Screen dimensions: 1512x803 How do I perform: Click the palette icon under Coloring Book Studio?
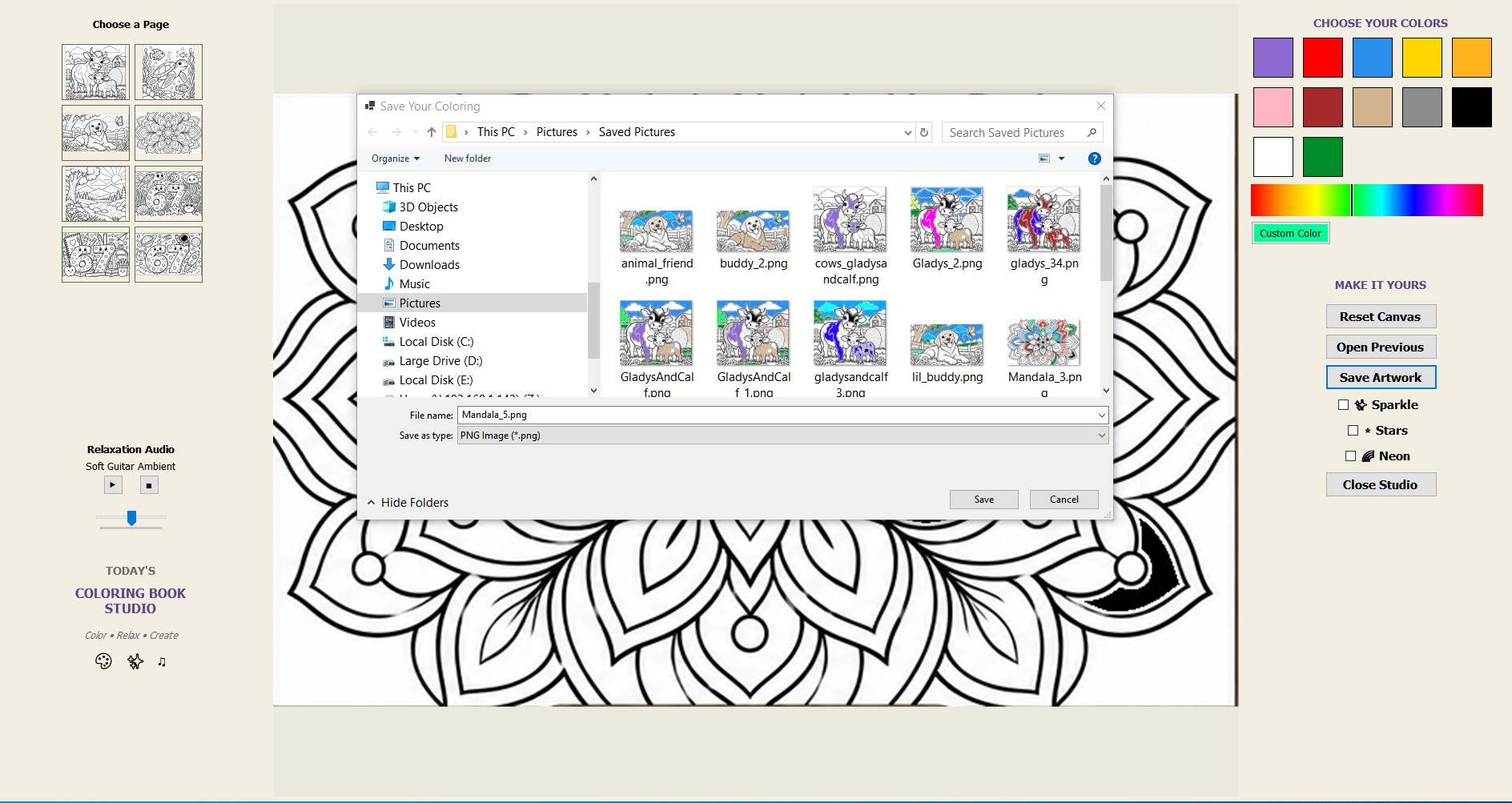pyautogui.click(x=103, y=661)
